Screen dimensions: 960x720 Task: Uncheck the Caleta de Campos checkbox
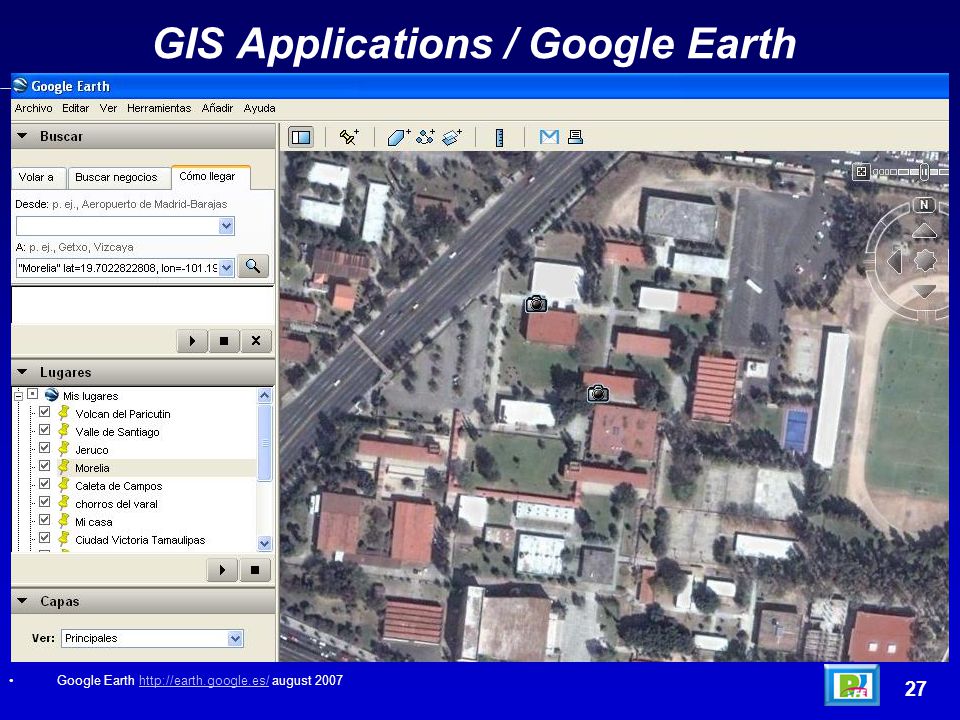tap(44, 484)
